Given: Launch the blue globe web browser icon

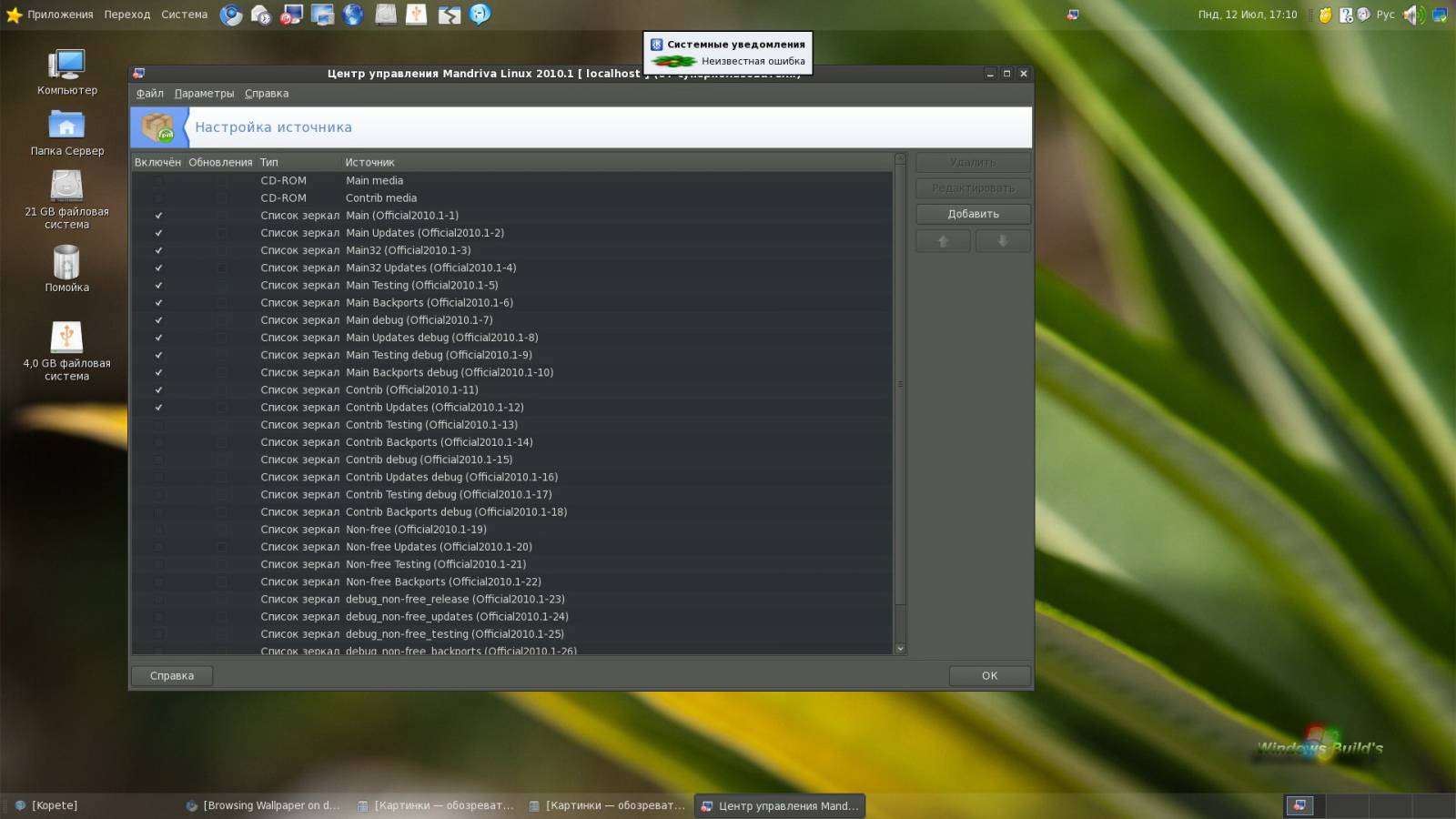Looking at the screenshot, I should click(353, 15).
